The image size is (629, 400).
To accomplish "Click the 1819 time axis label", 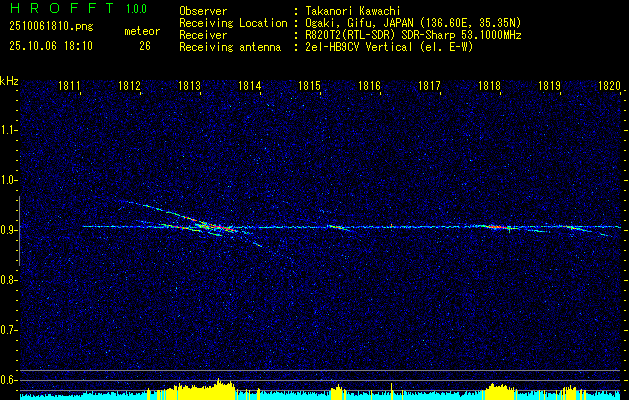I will pyautogui.click(x=550, y=85).
